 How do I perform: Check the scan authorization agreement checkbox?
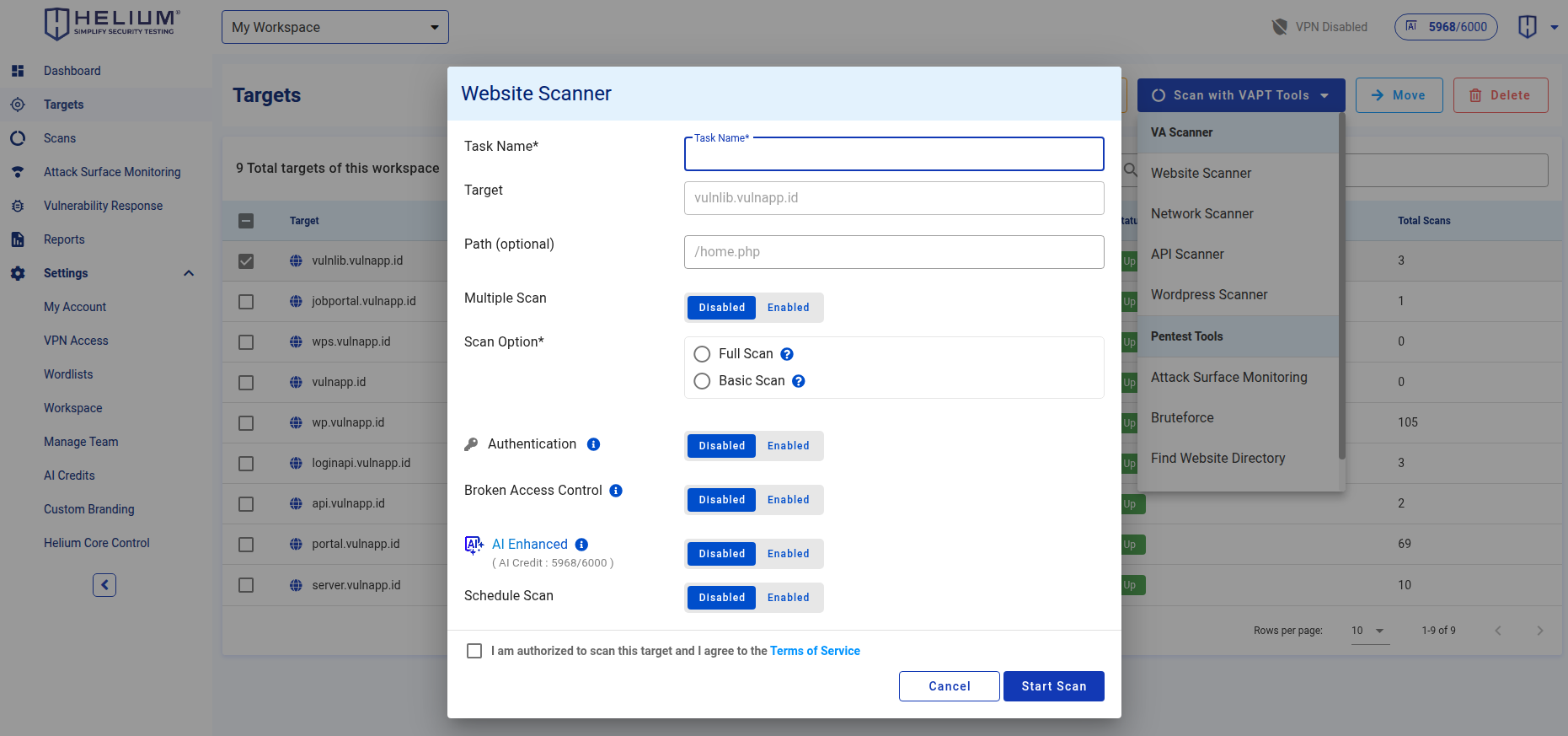(x=474, y=651)
